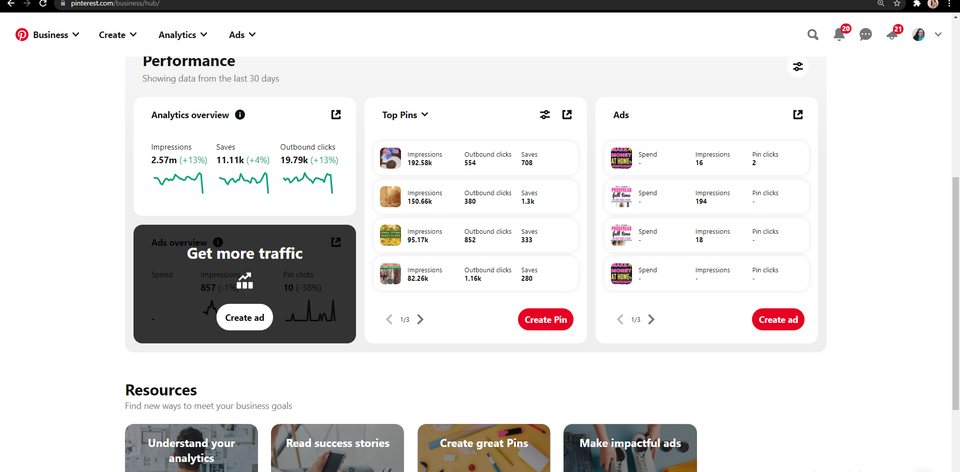This screenshot has height=472, width=960.
Task: Click the Outbound clicks sparkline chart
Action: point(308,182)
